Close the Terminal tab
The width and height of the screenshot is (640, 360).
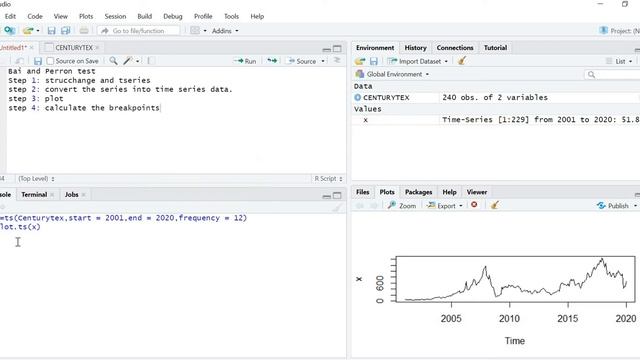coord(52,195)
